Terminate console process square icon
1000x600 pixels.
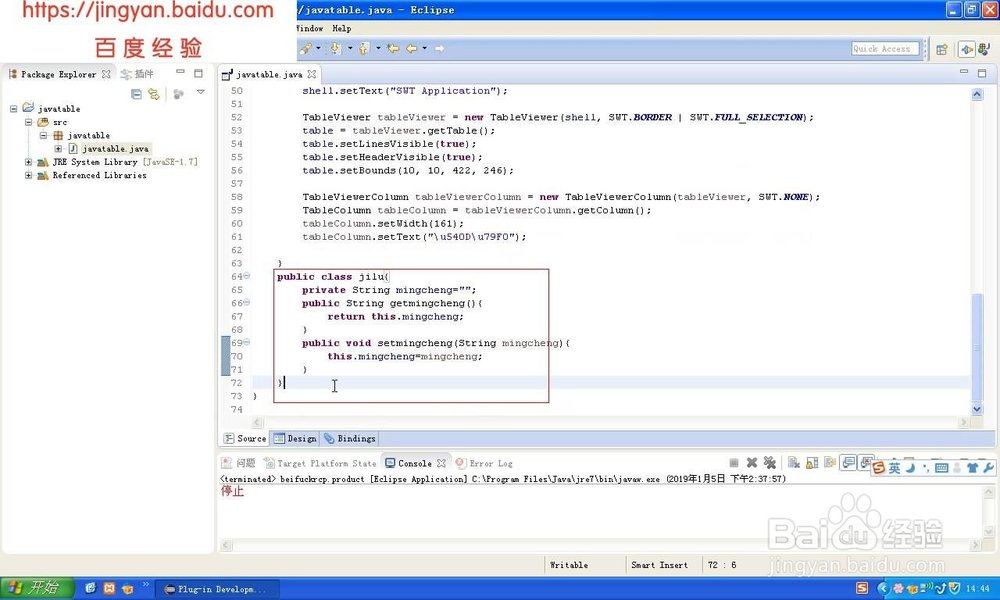click(734, 463)
